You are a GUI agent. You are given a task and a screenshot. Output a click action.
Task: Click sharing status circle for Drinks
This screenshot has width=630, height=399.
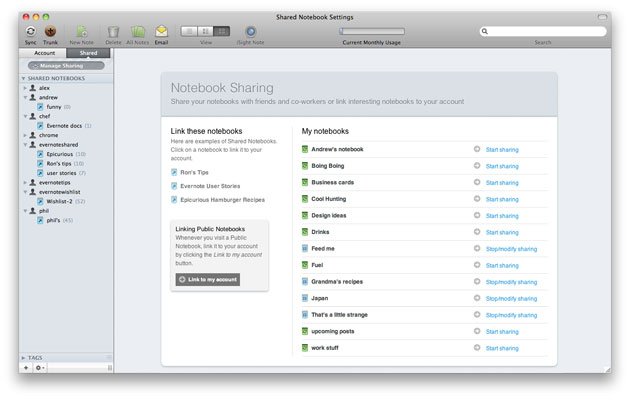point(477,232)
